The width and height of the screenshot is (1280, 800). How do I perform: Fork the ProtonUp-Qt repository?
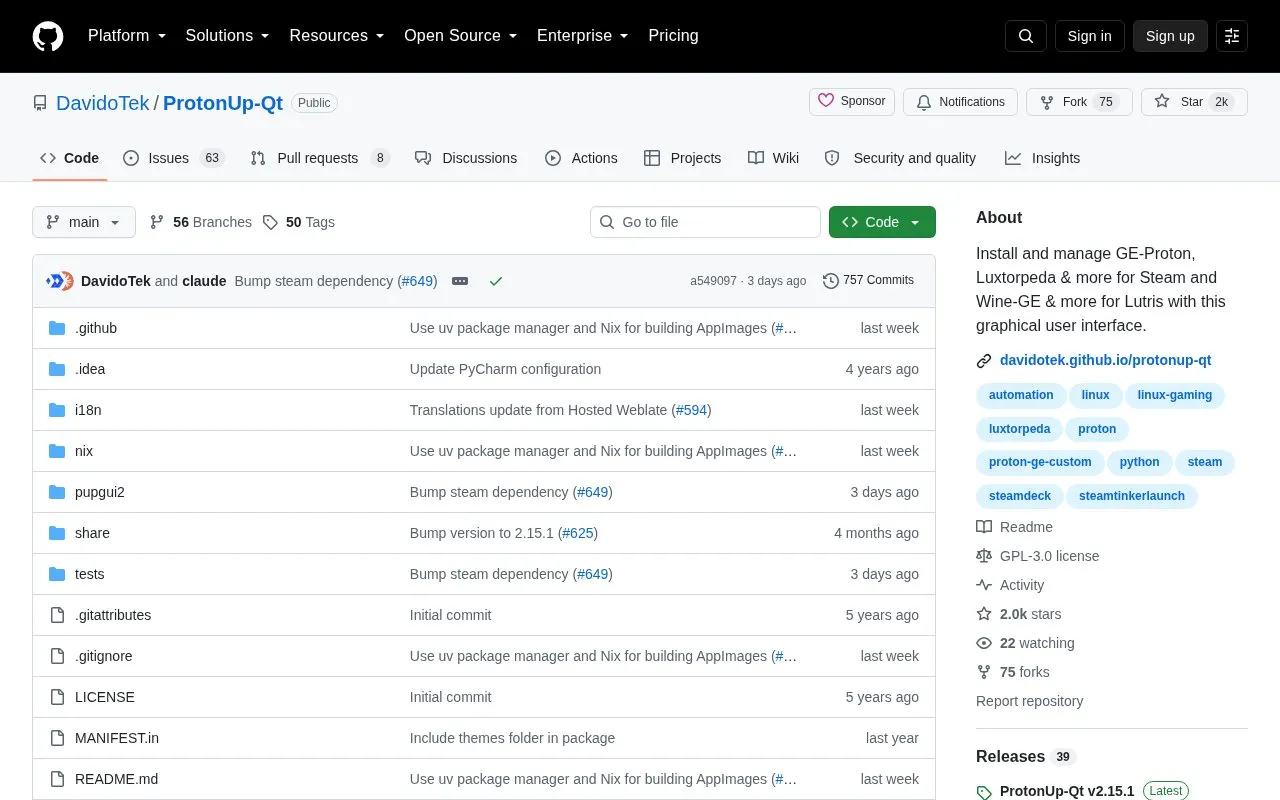pos(1079,102)
